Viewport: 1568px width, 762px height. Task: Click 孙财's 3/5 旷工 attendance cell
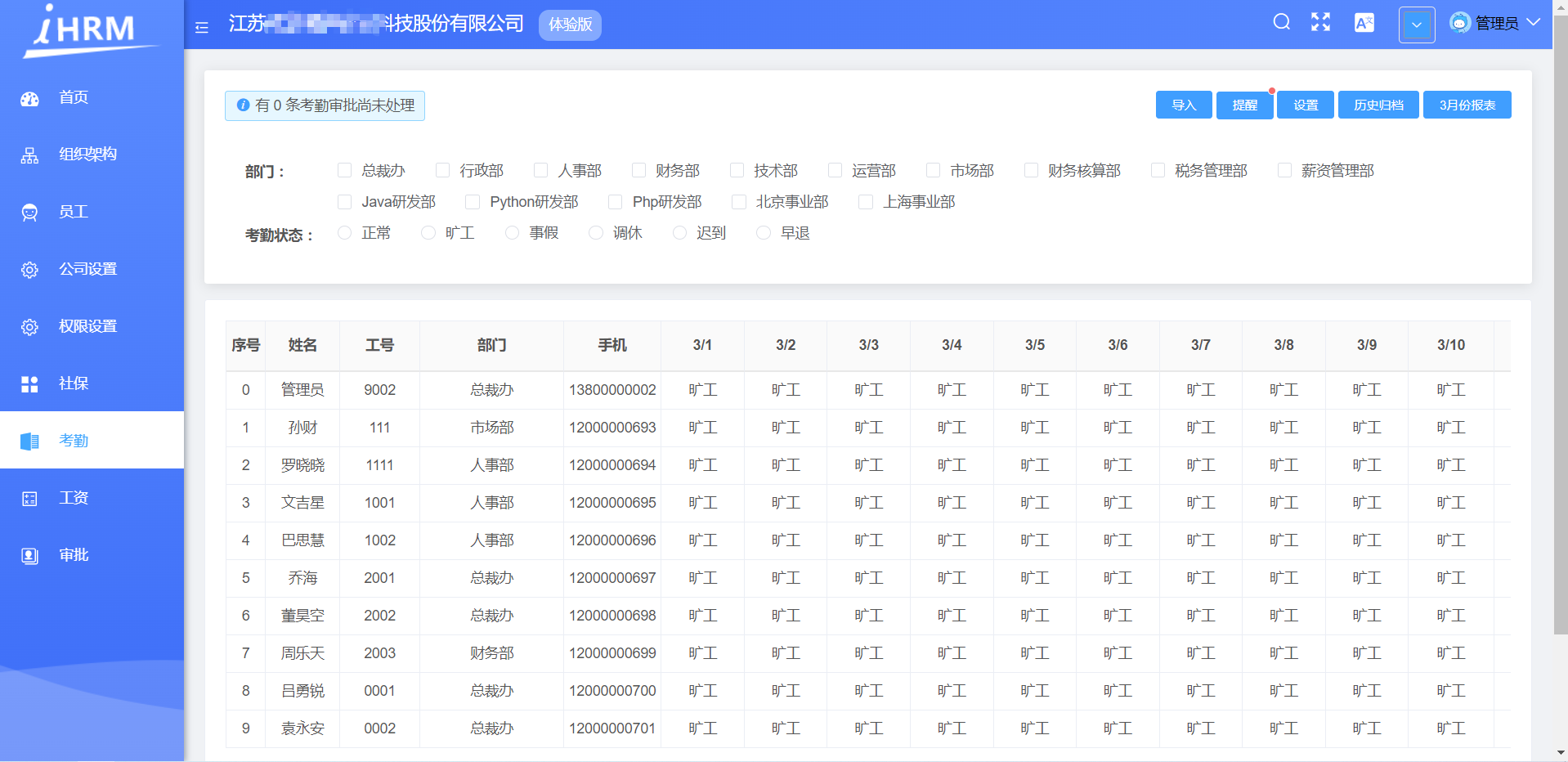coord(1035,428)
